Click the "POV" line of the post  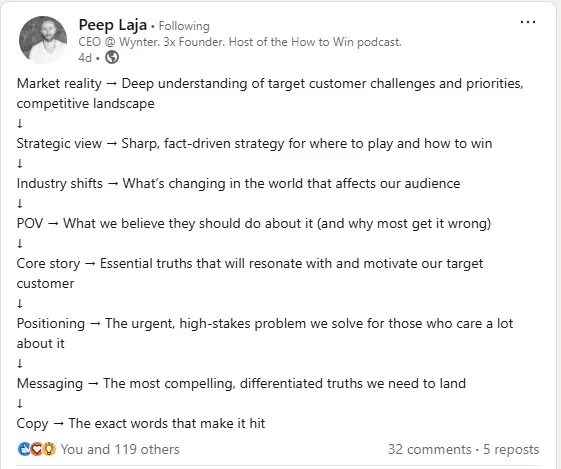[254, 224]
